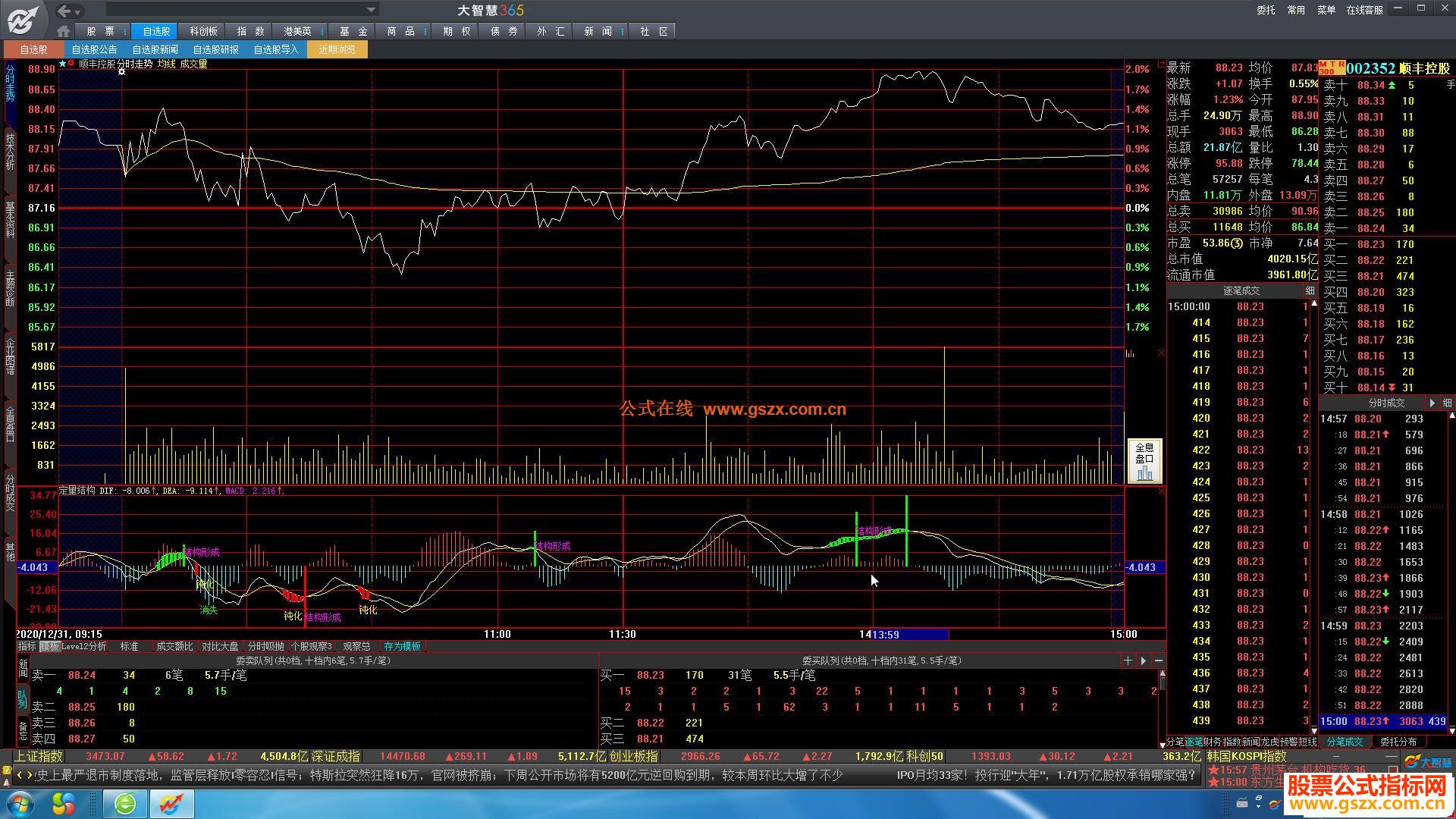Open the green 360 browser taskbar icon

point(125,803)
